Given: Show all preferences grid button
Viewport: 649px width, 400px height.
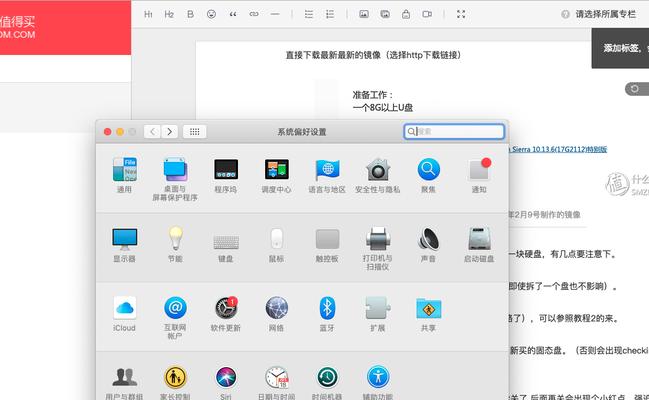Looking at the screenshot, I should (195, 132).
